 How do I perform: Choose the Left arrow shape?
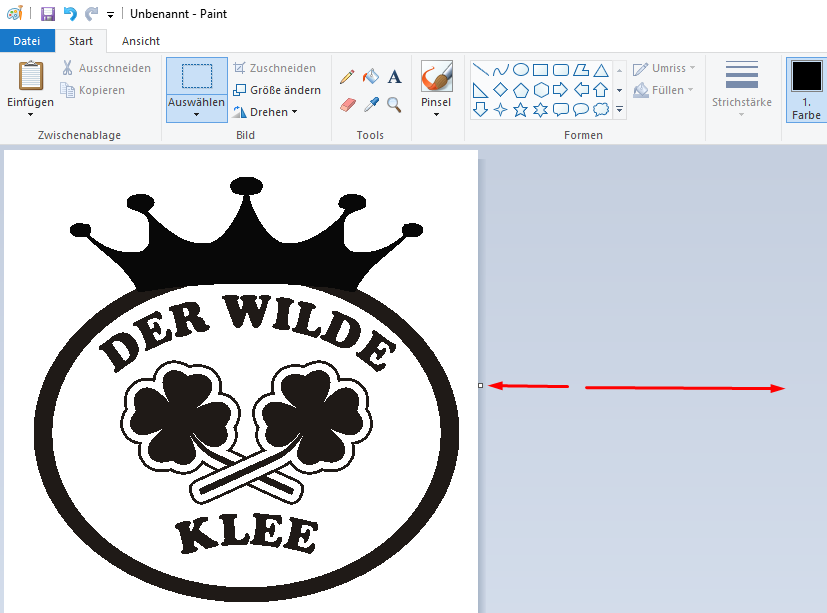click(581, 90)
